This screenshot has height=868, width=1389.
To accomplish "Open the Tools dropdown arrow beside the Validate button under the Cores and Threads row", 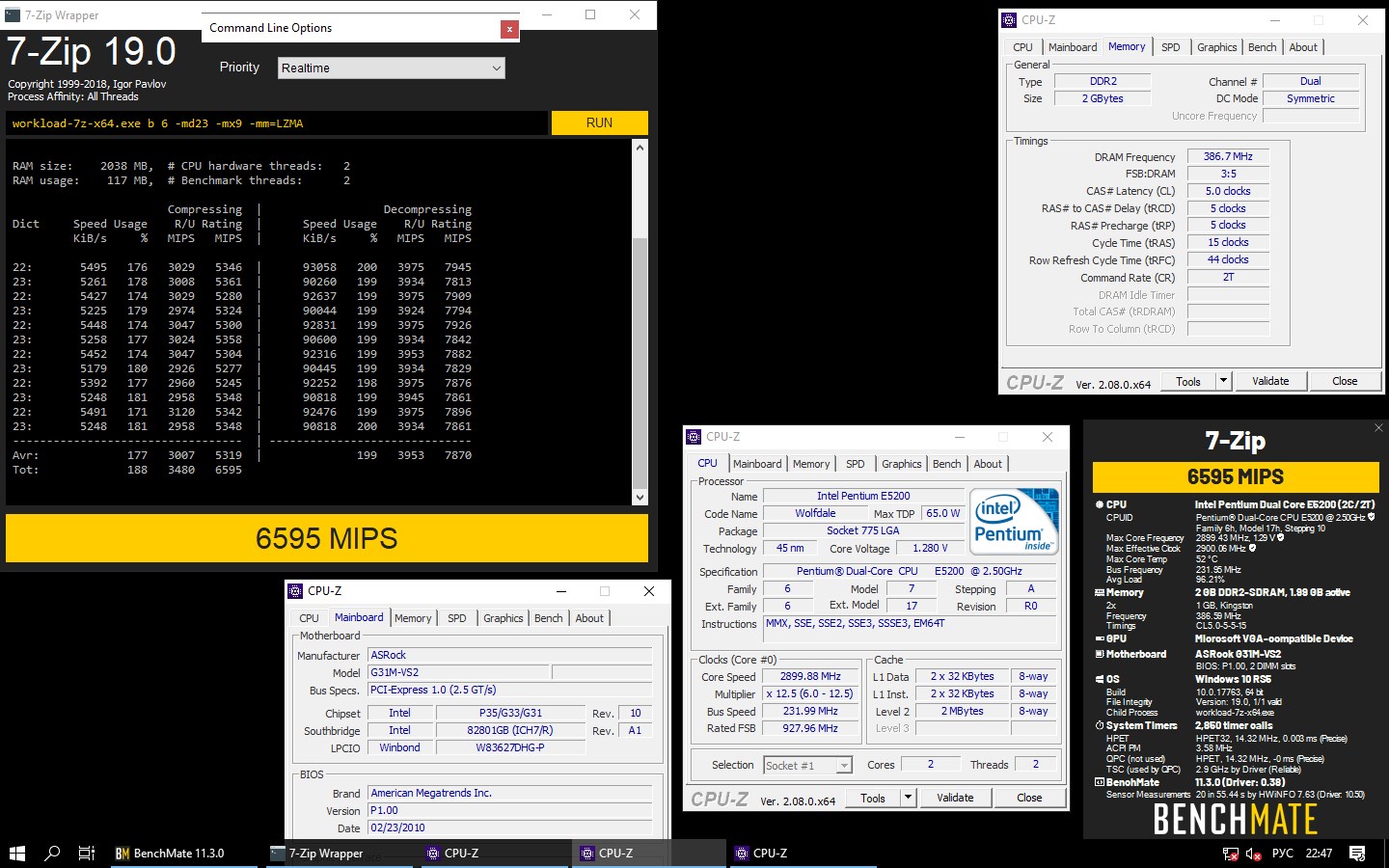I will [x=908, y=798].
